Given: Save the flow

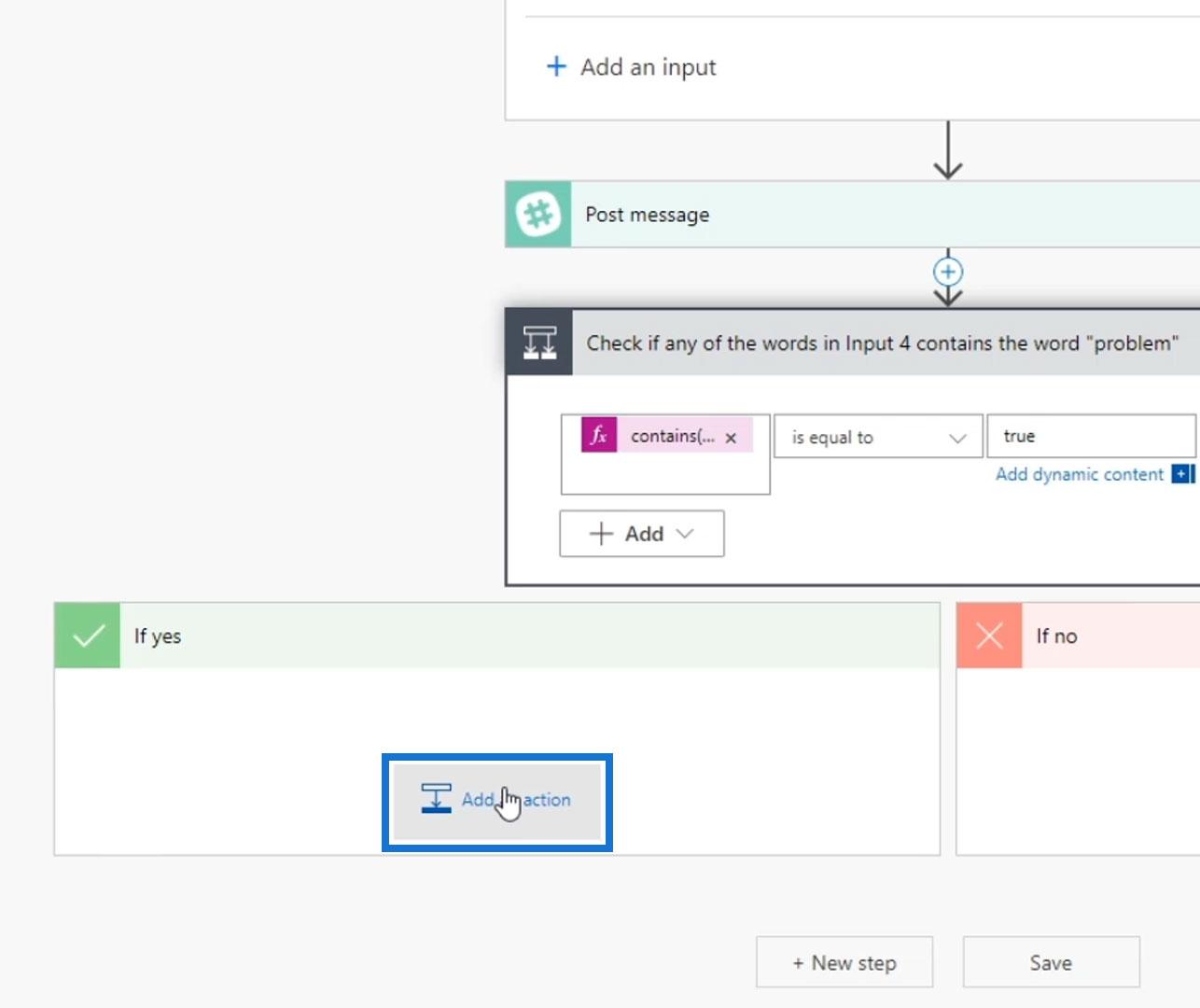Looking at the screenshot, I should point(1051,962).
